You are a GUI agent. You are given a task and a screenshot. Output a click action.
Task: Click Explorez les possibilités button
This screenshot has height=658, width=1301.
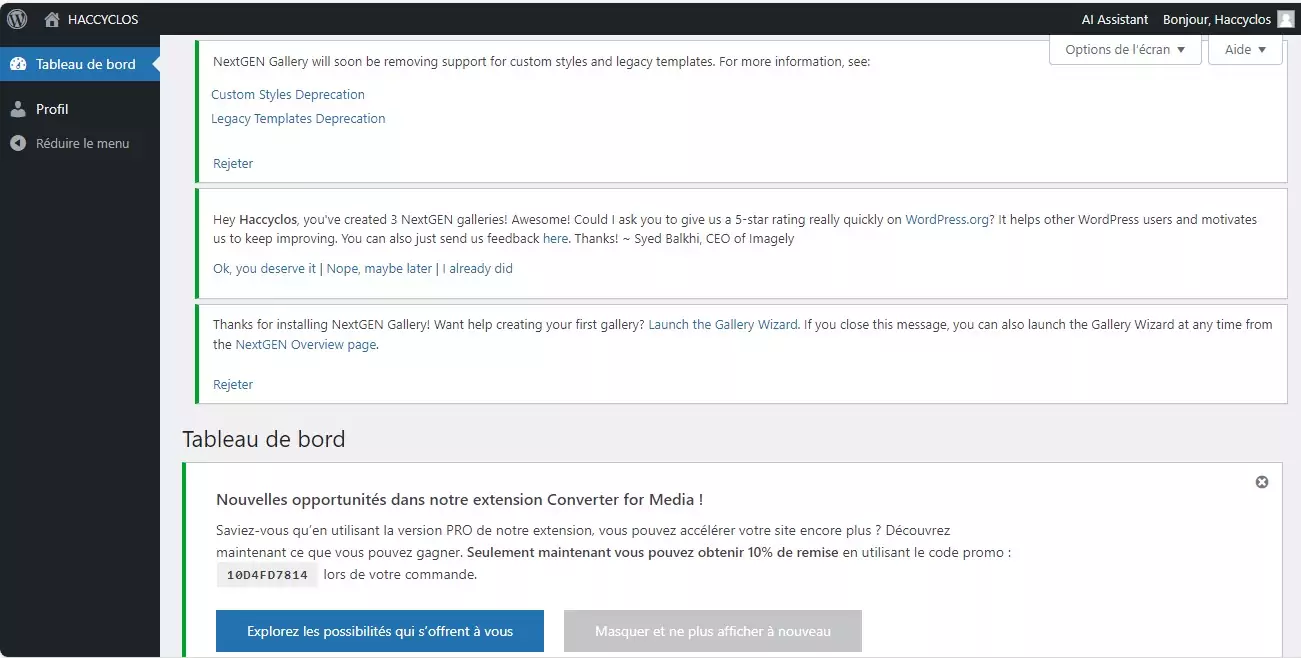point(380,631)
